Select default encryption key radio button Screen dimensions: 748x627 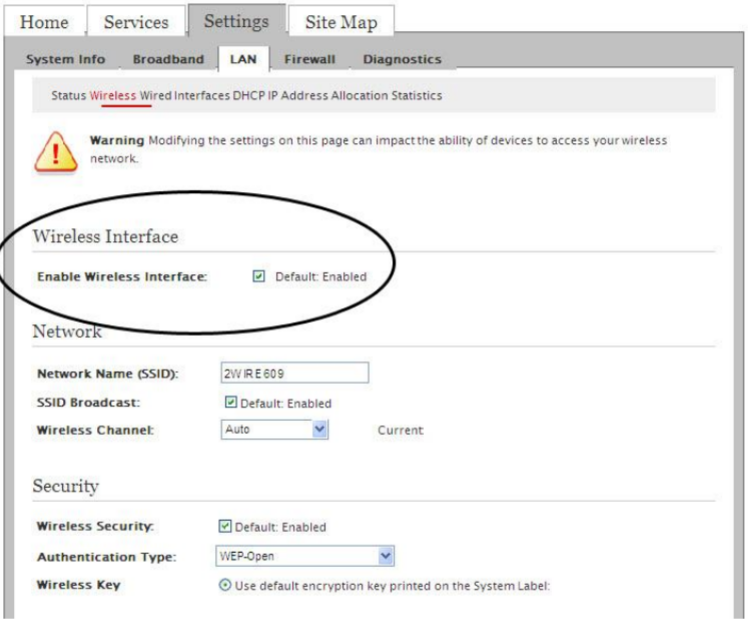click(225, 585)
